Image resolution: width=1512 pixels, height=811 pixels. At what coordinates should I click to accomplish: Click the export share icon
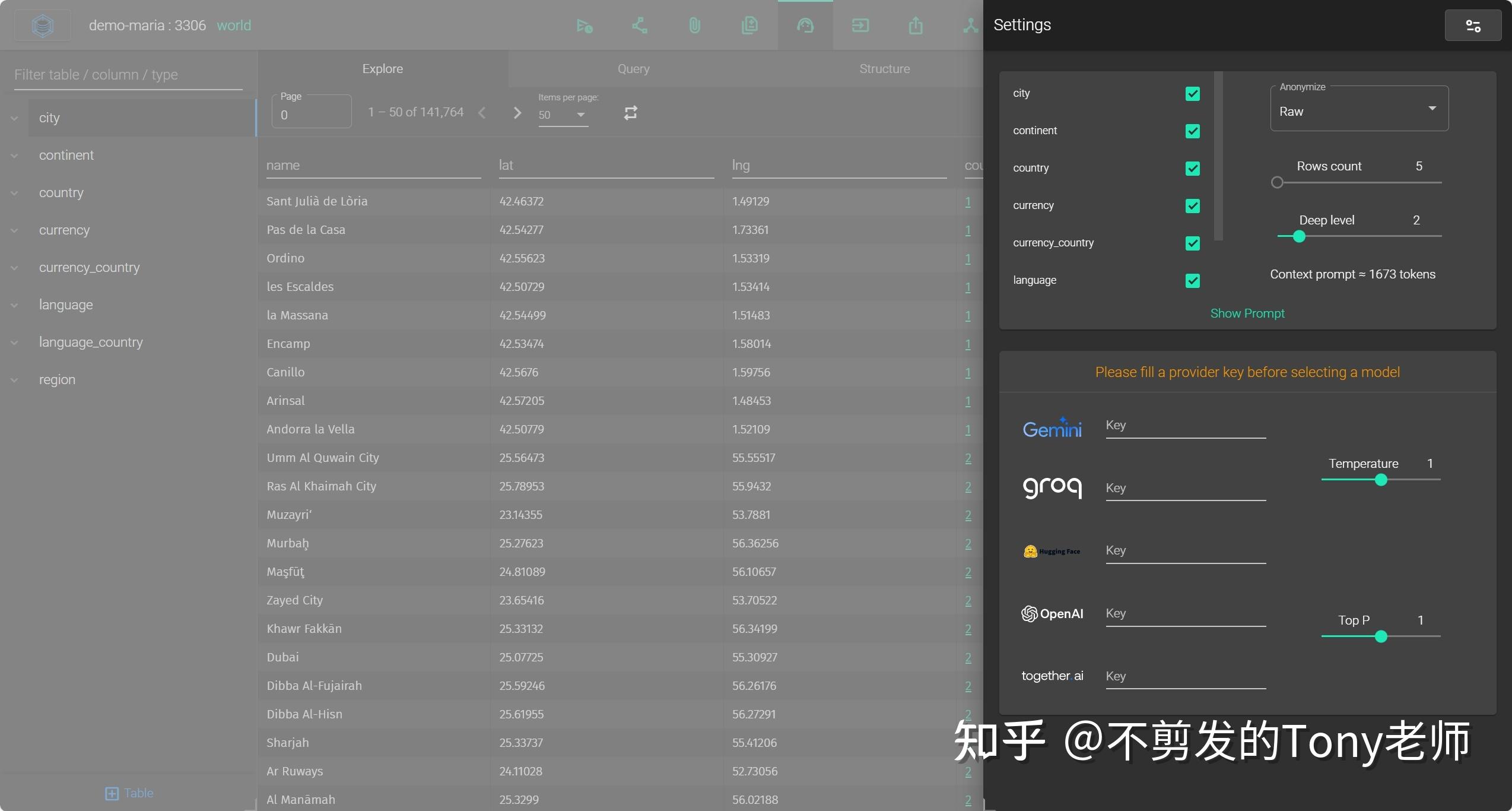point(915,25)
